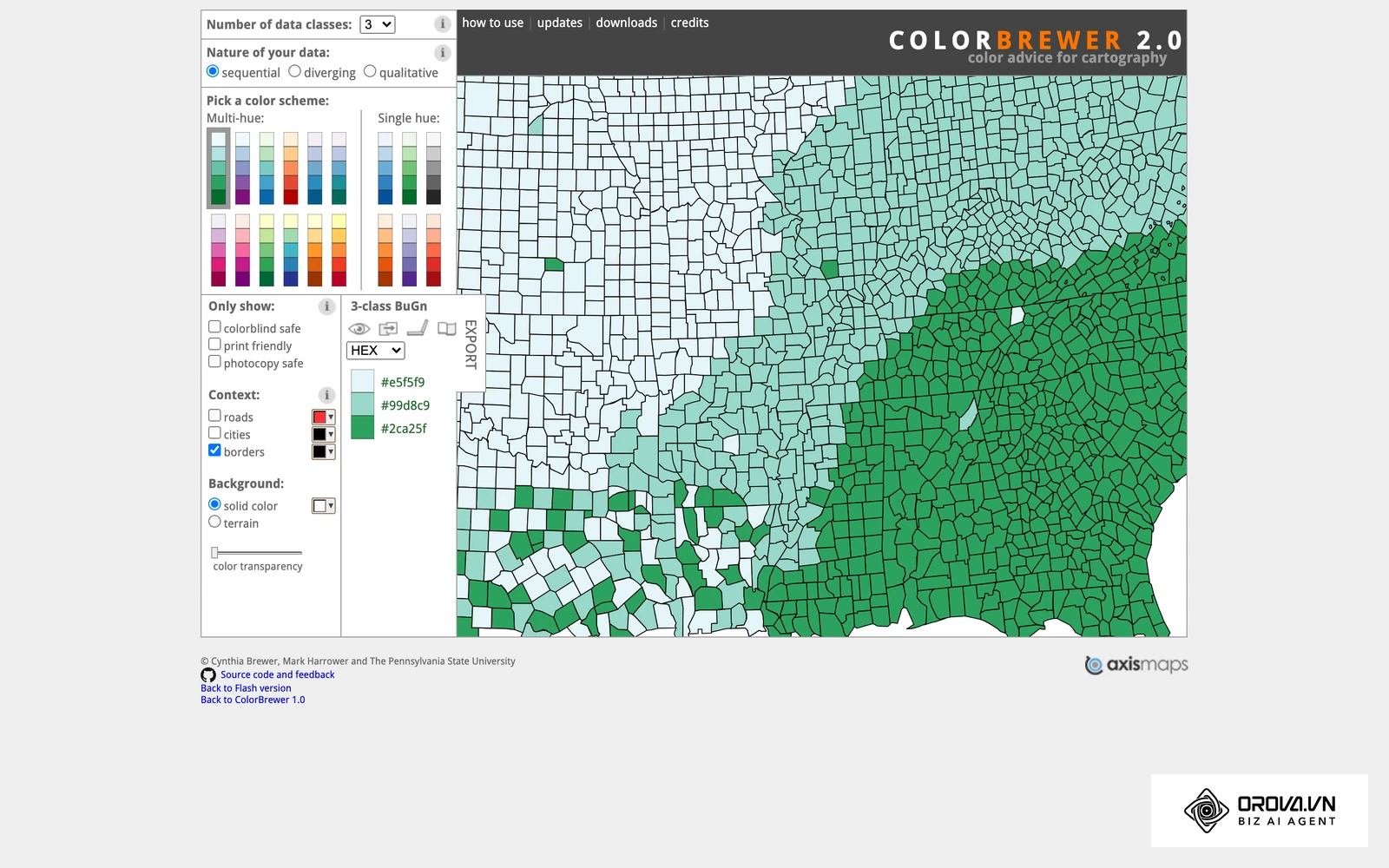Pick the single-hue Blues color scheme
This screenshot has width=1389, height=868.
385,168
